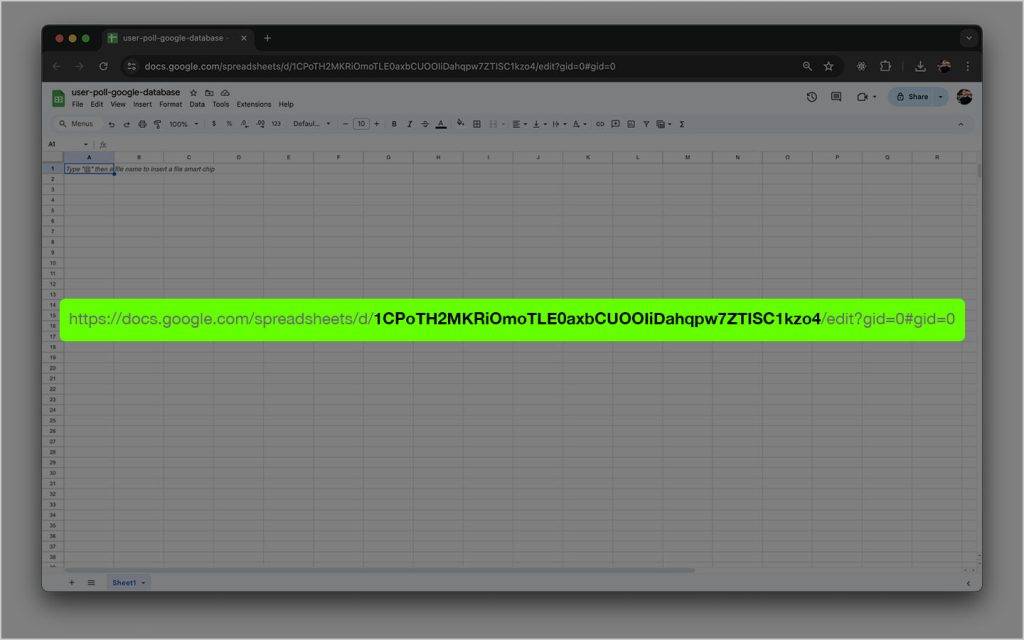
Task: Click the Functions sigma icon
Action: [x=682, y=124]
